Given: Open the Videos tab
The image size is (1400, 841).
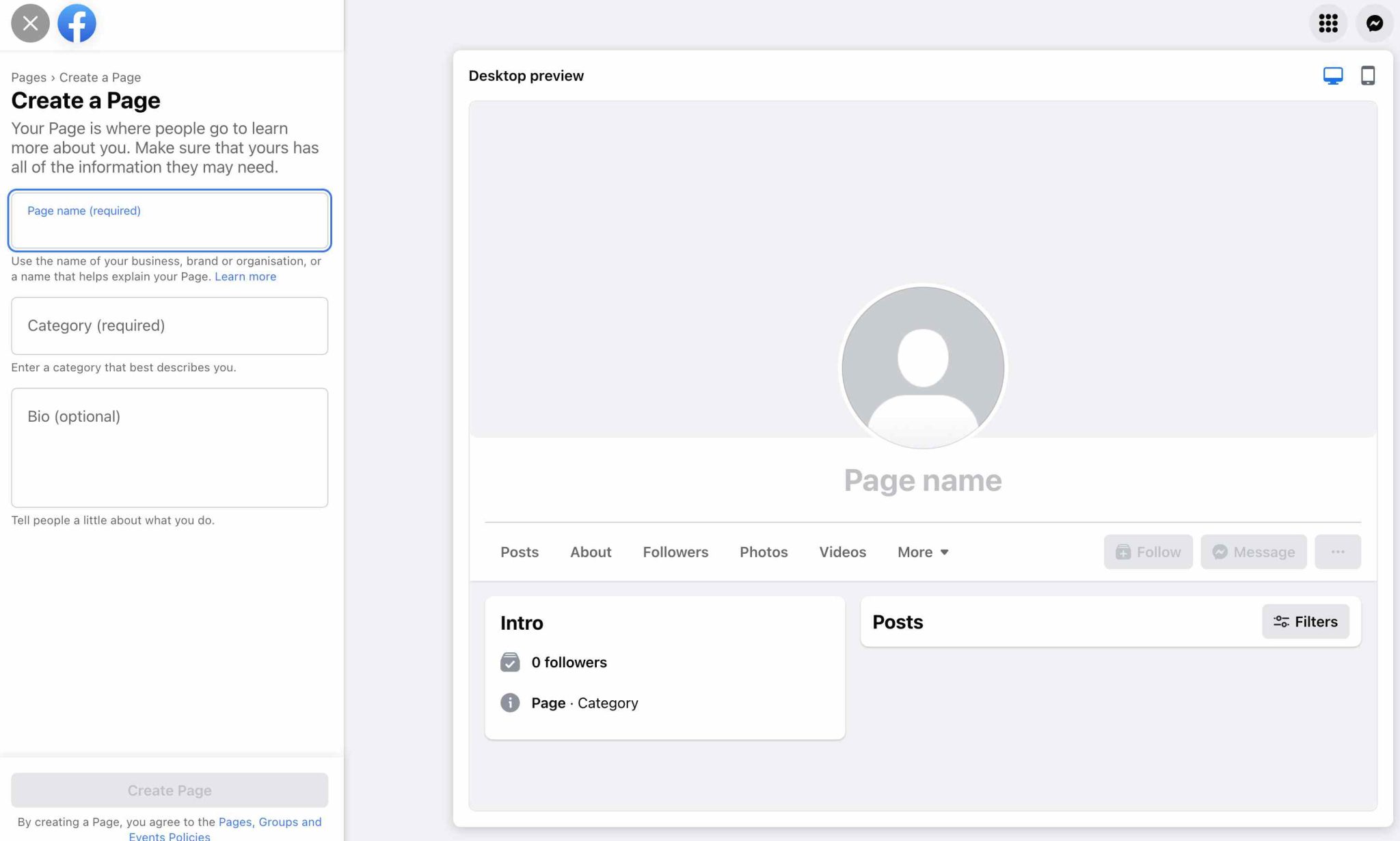Looking at the screenshot, I should tap(842, 552).
